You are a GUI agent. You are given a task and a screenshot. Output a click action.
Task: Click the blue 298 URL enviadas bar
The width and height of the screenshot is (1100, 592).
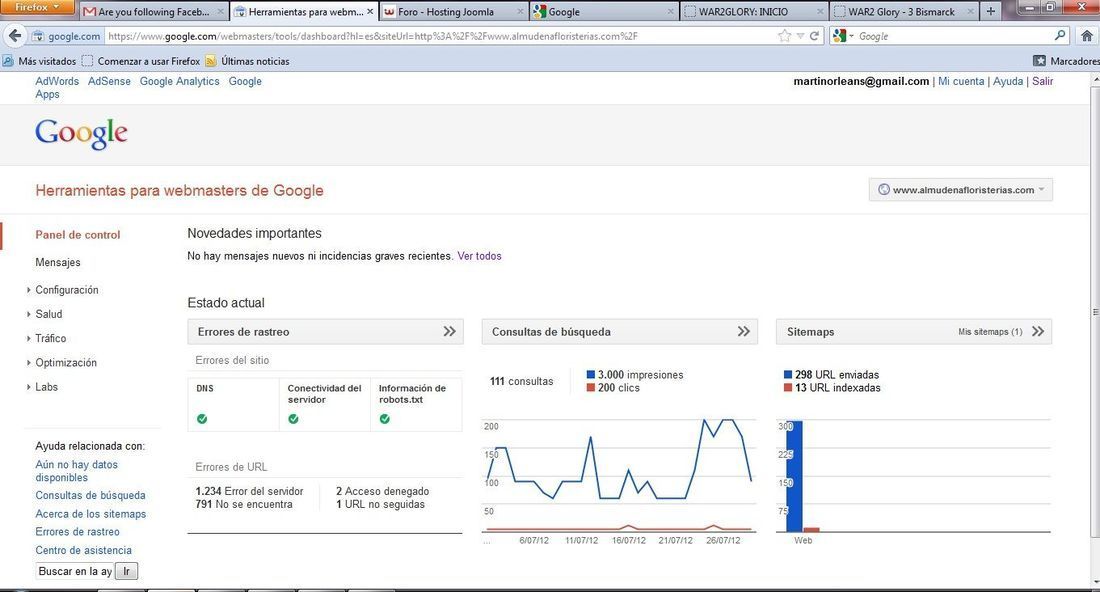click(794, 476)
